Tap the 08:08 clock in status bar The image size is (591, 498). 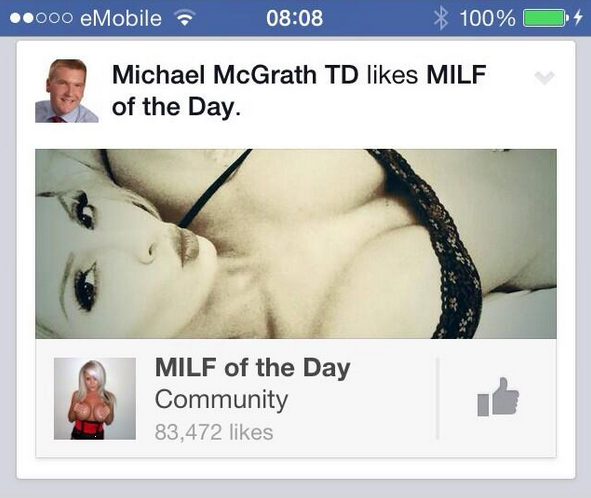[294, 18]
